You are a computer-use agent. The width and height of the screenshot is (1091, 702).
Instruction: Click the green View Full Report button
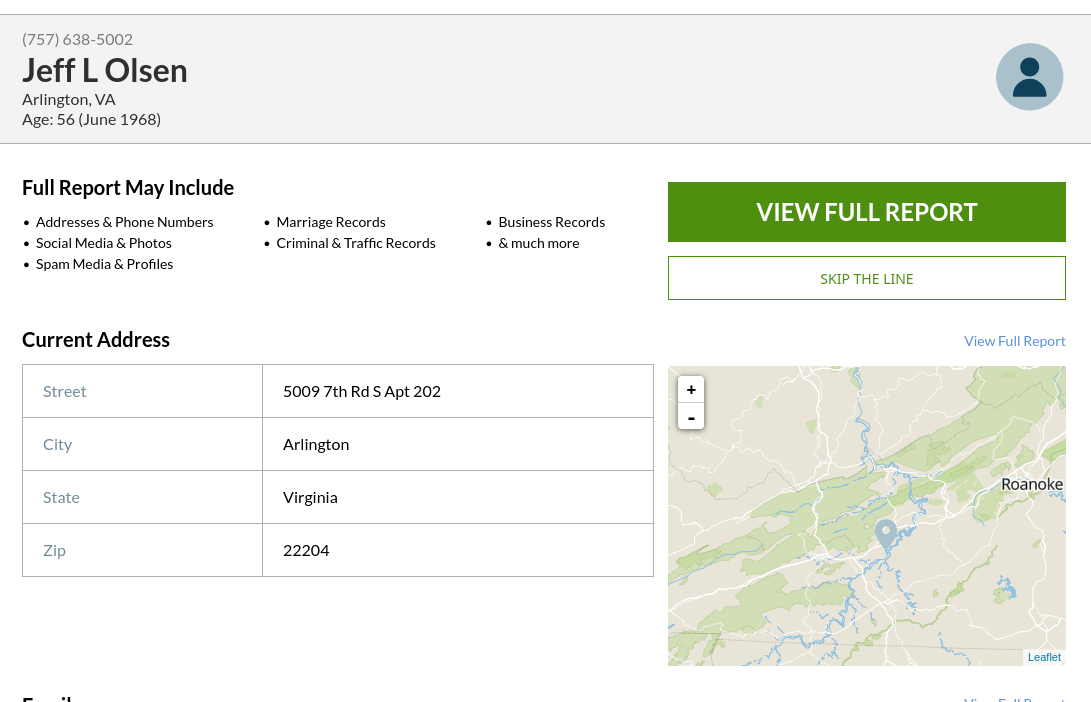(866, 212)
